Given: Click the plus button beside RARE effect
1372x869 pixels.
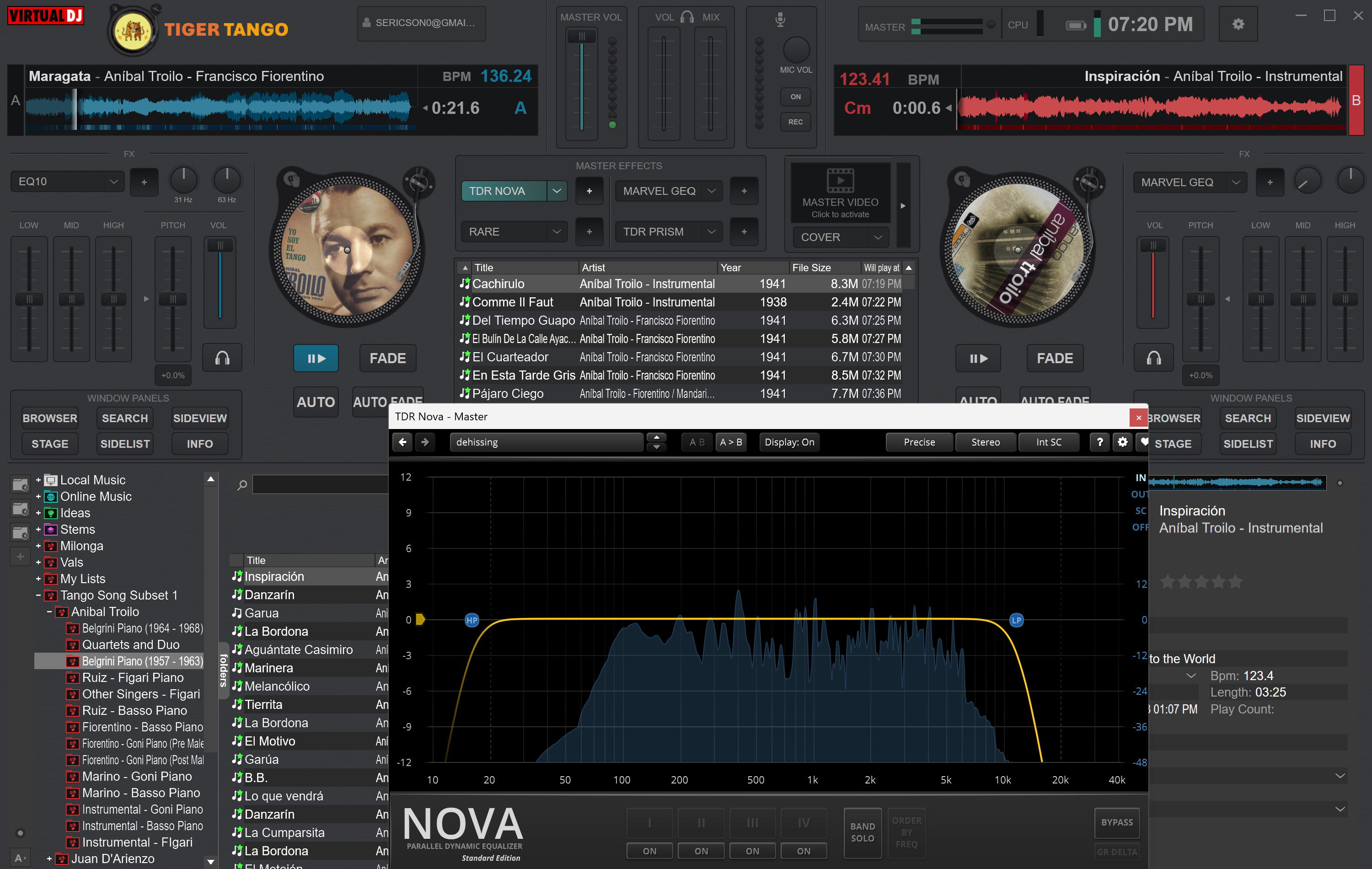Looking at the screenshot, I should coord(589,232).
